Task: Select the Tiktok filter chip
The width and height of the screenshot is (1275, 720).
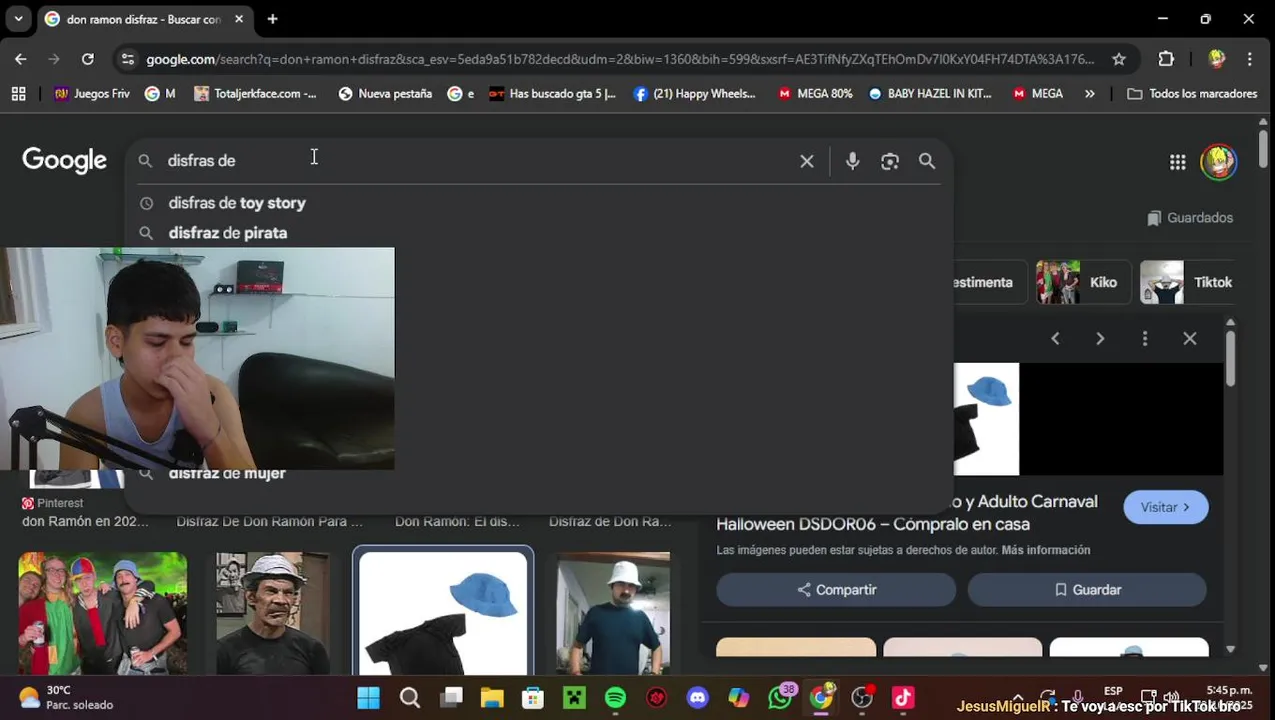Action: click(1188, 283)
